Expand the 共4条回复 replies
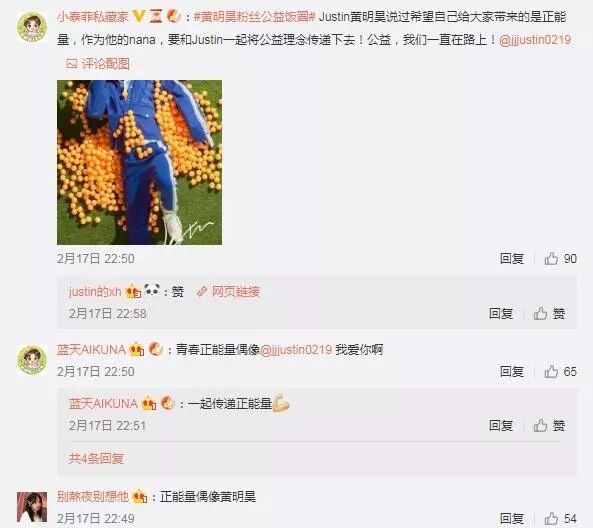This screenshot has height=528, width=593. tap(96, 458)
